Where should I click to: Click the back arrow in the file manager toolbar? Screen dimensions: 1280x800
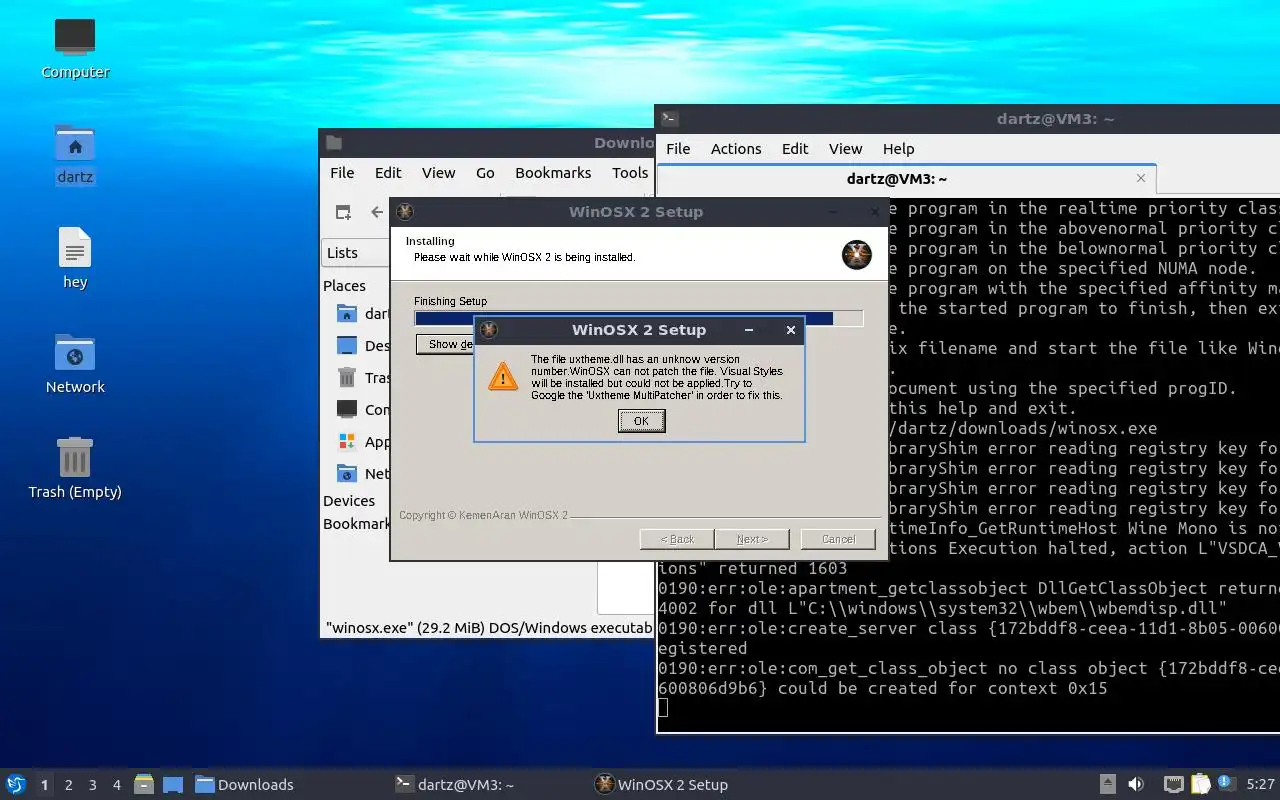pos(377,212)
